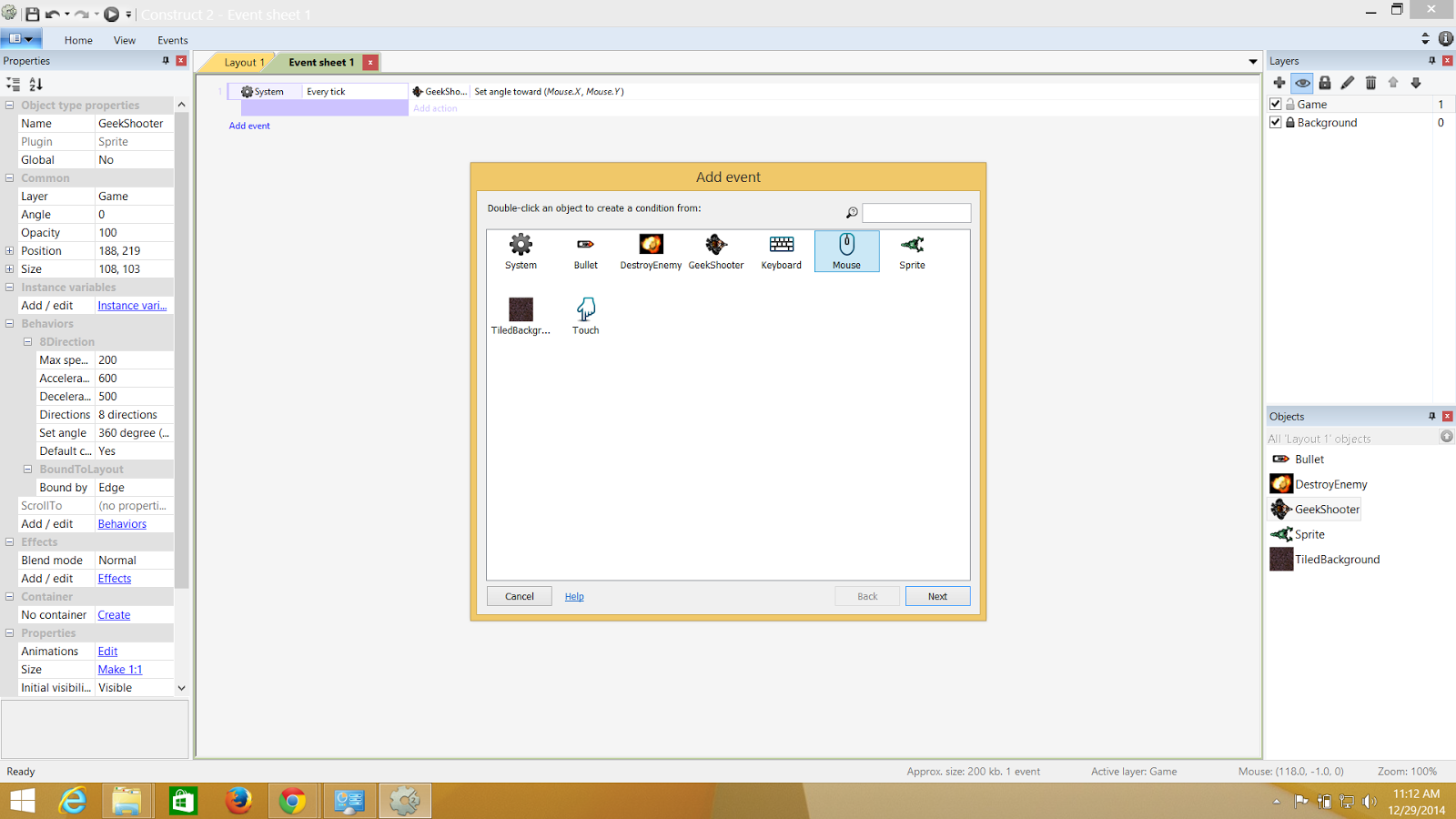Collapse the Behaviors section in Properties
Viewport: 1456px width, 819px height.
tap(9, 323)
